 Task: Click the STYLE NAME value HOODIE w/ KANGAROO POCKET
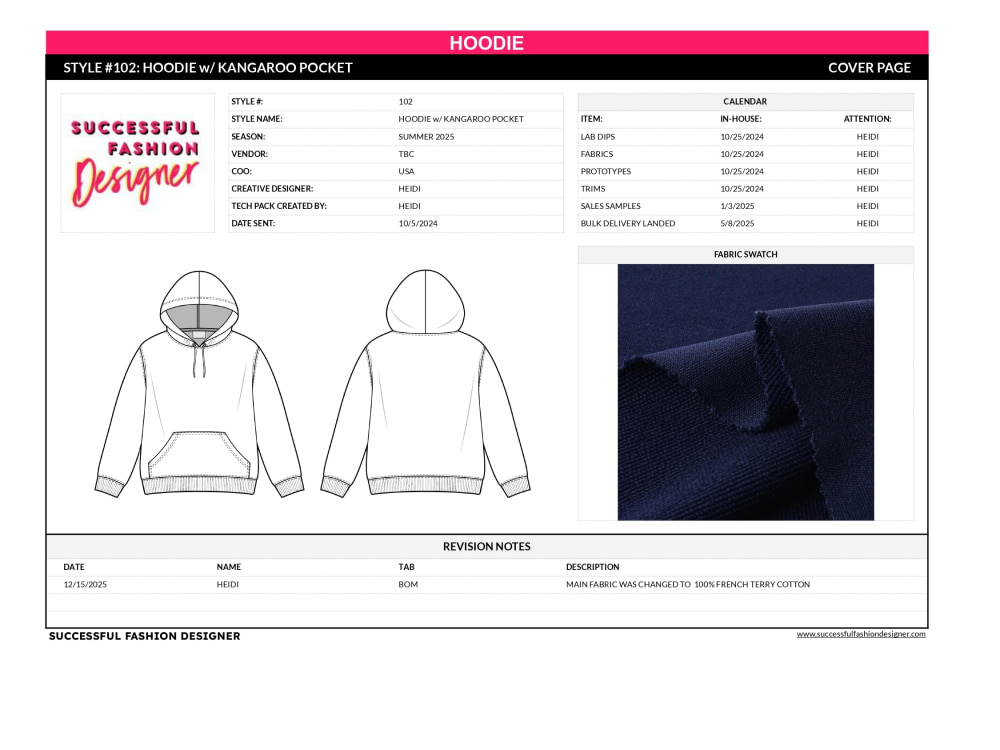461,119
